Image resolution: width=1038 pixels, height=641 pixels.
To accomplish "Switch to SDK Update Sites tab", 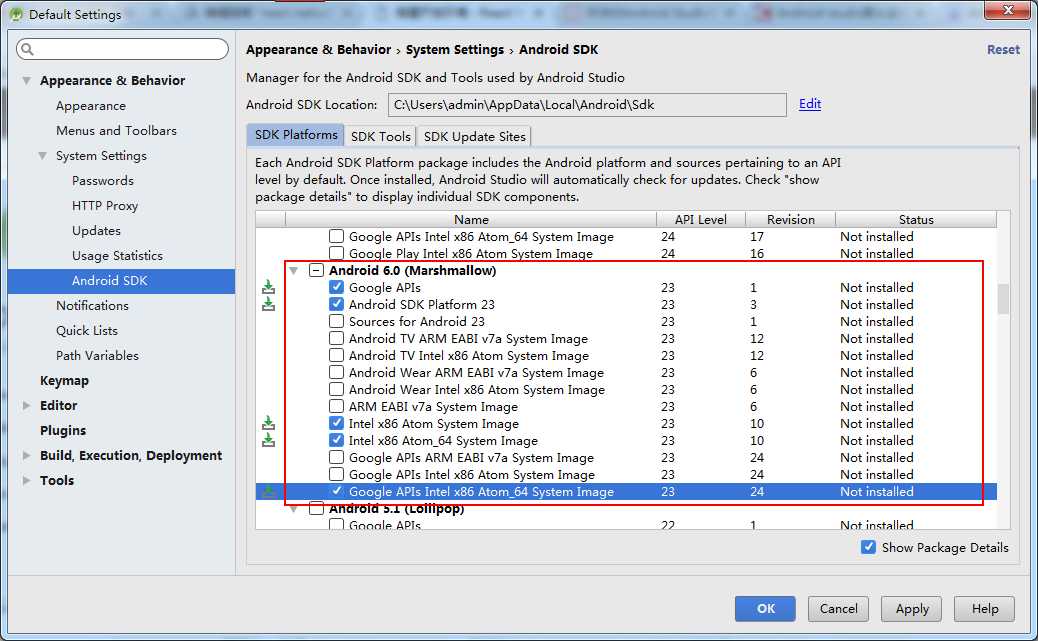I will pos(475,136).
